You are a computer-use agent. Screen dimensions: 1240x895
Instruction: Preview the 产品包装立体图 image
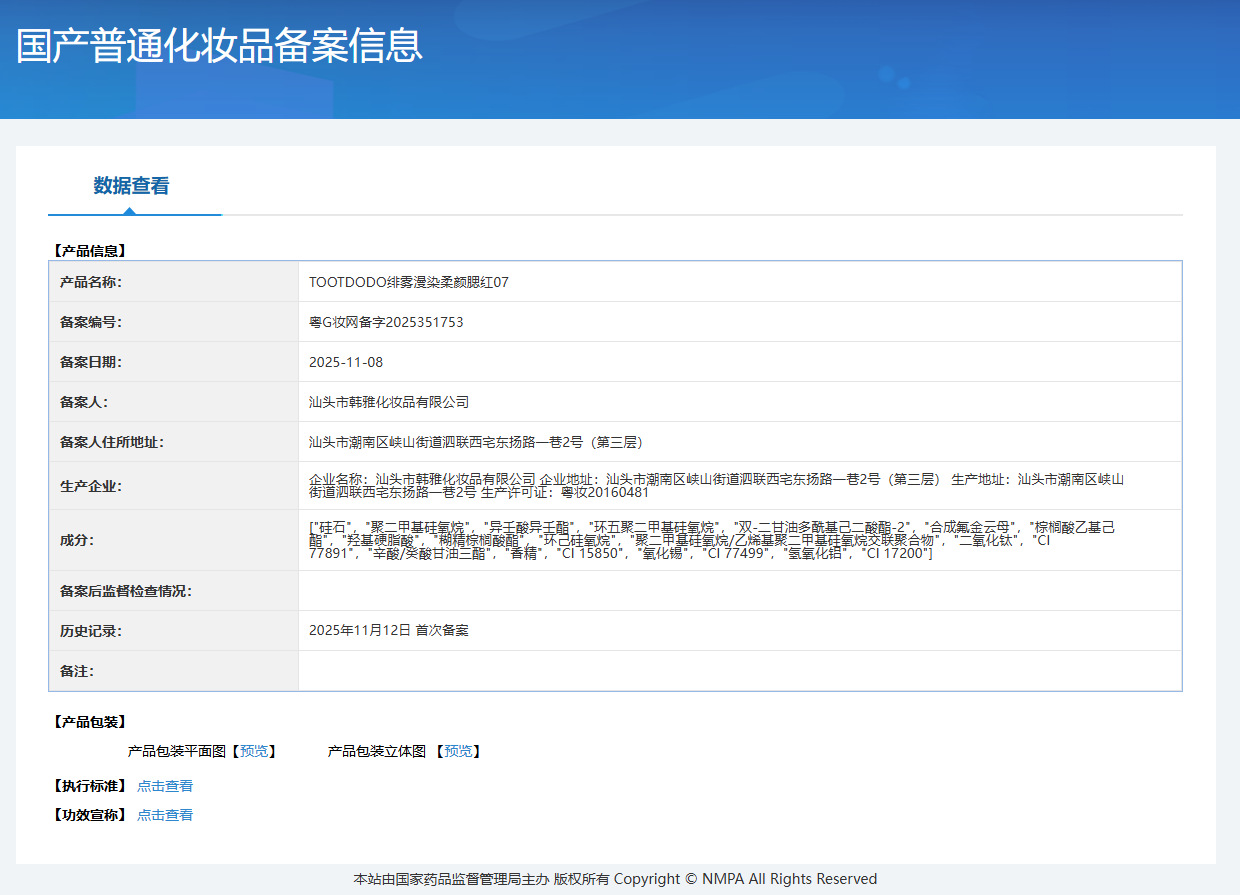point(458,751)
